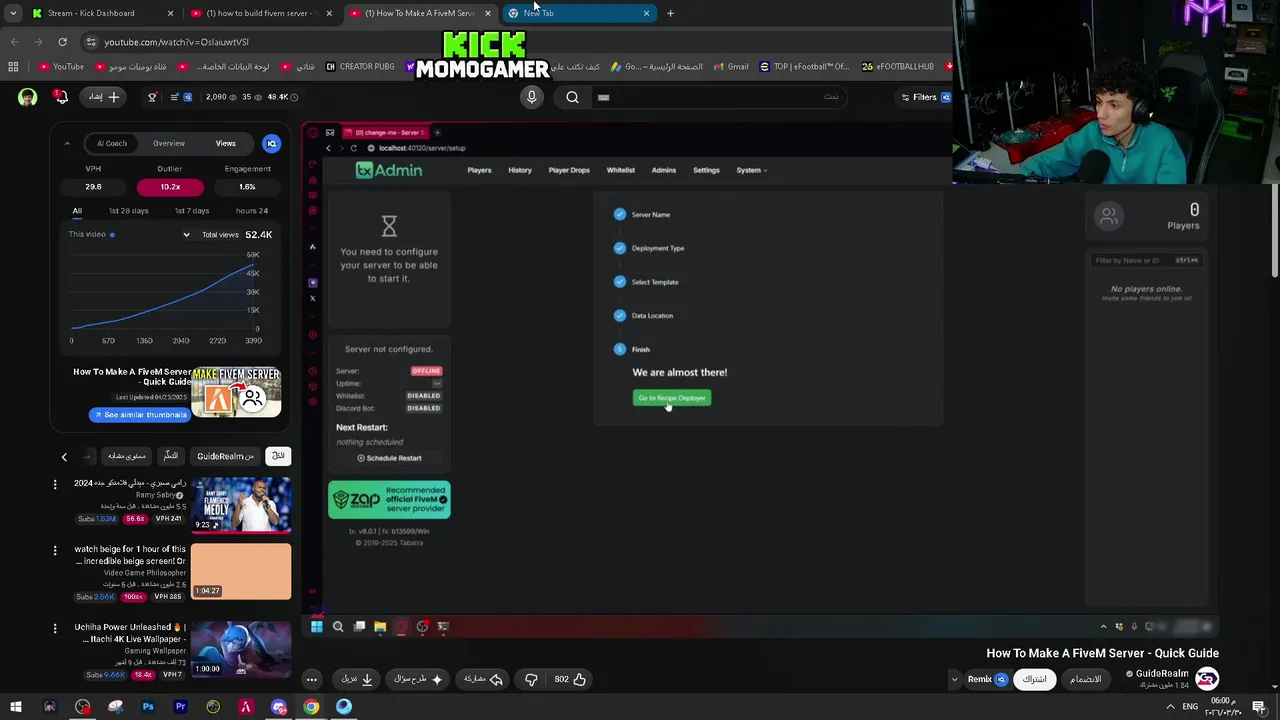Open the Itachi 4K Live Wallpaper thumbnail

pos(241,649)
